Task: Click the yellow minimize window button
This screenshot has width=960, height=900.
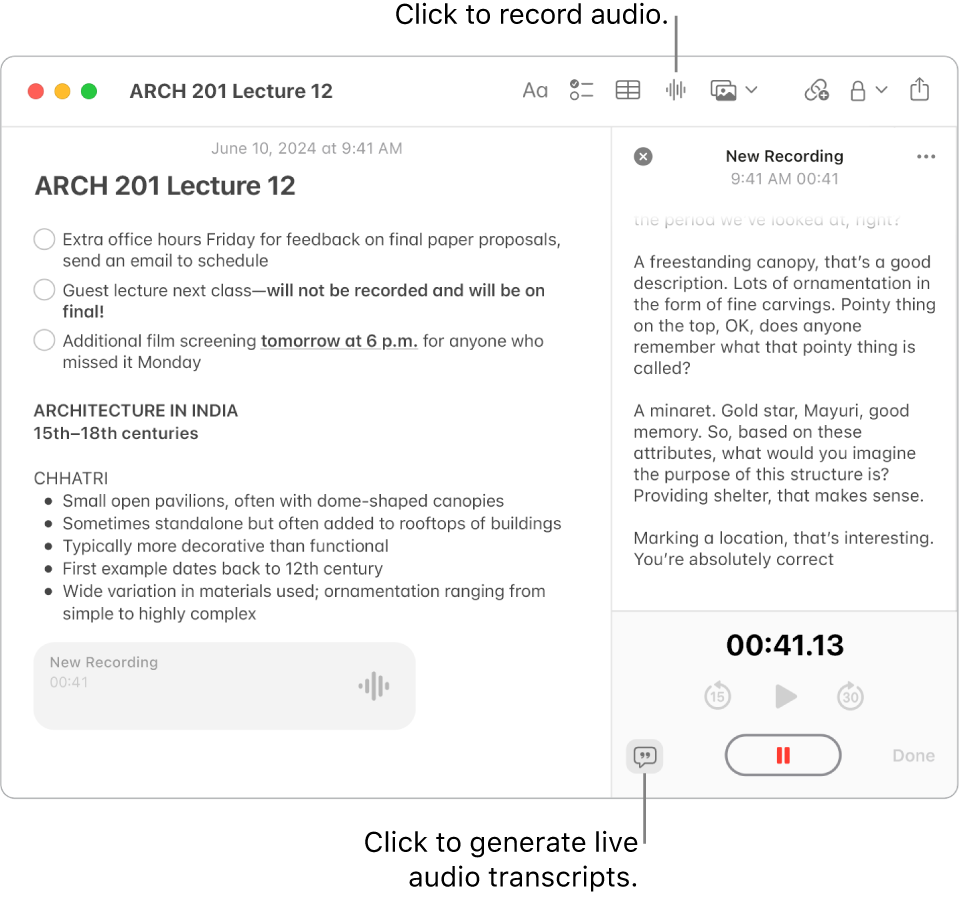Action: [62, 91]
